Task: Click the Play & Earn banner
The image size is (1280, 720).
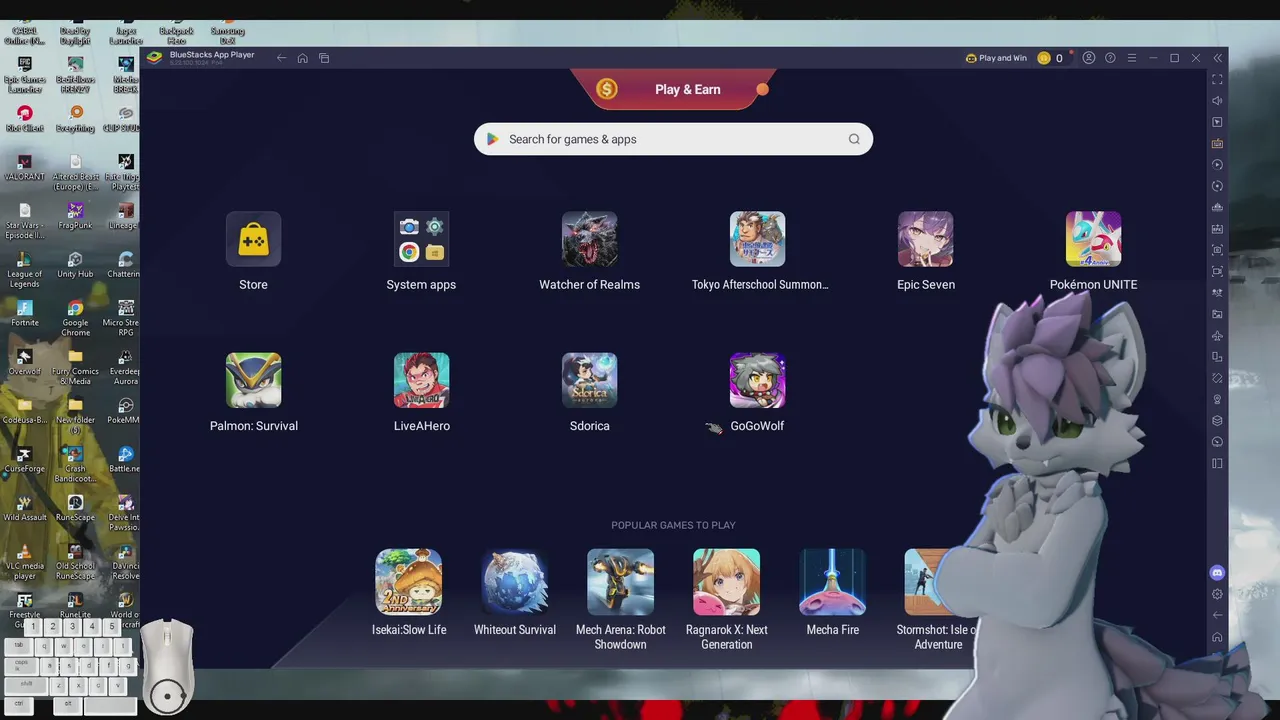Action: click(673, 89)
